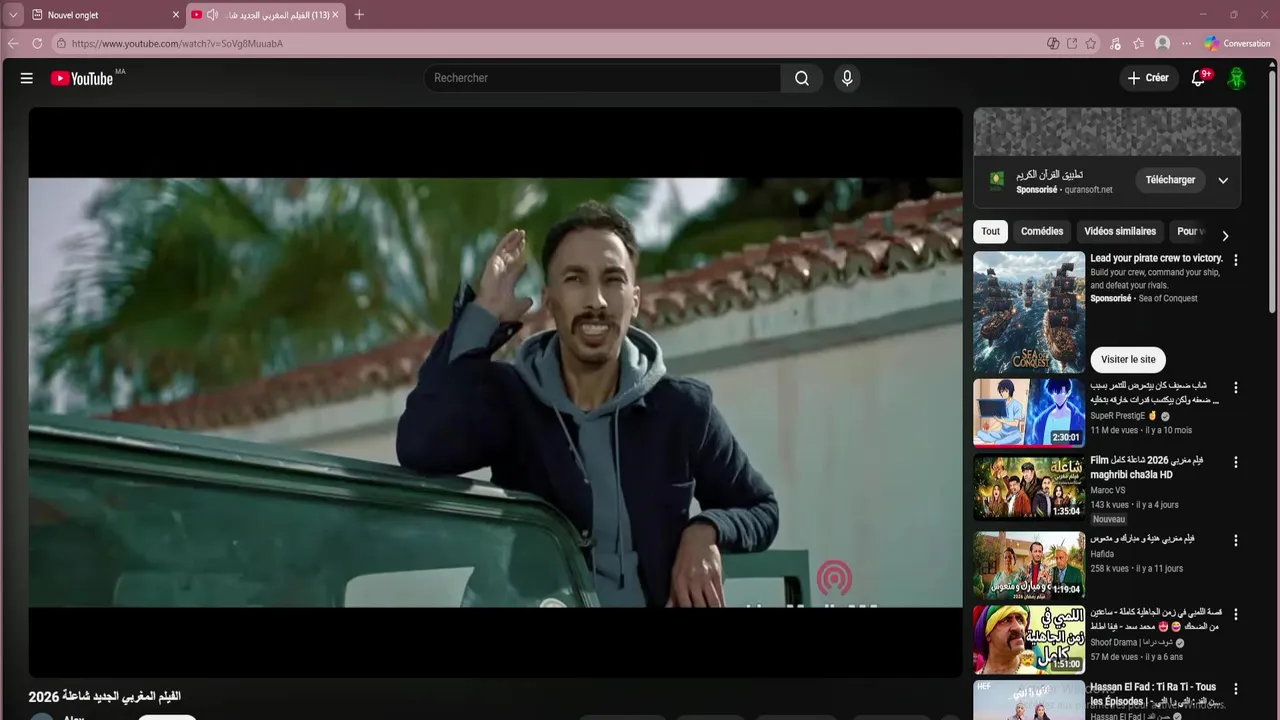
Task: Click Visiter le site button
Action: (x=1128, y=359)
